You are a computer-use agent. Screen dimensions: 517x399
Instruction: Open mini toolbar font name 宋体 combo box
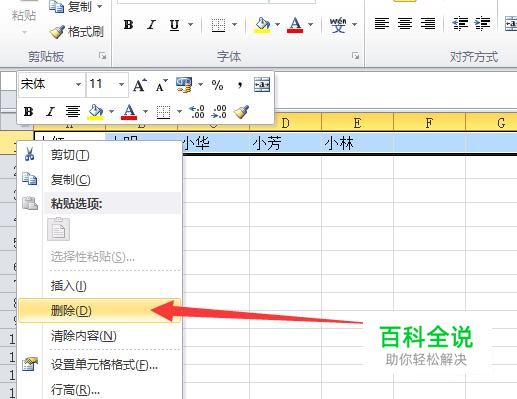click(x=51, y=84)
